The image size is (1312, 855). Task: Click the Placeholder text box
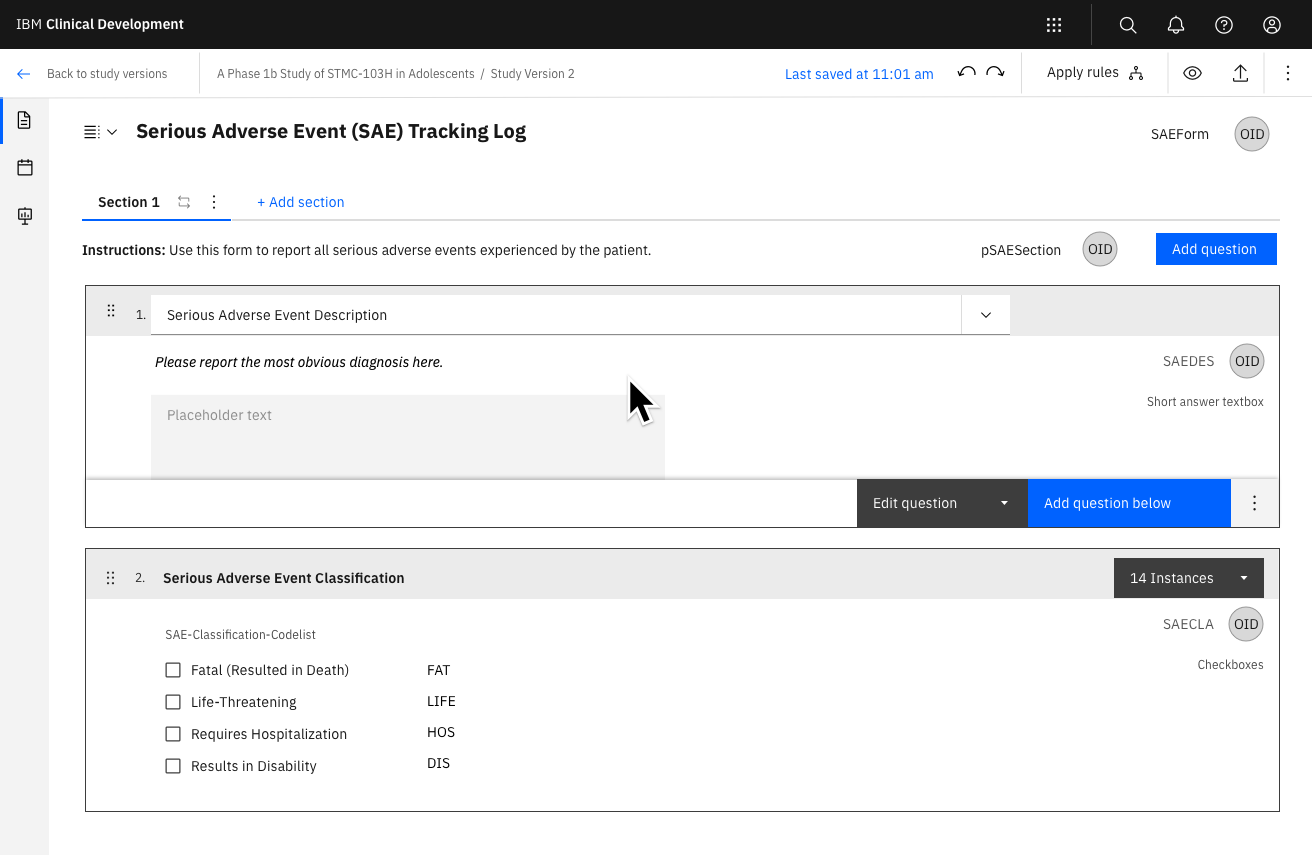pos(408,436)
